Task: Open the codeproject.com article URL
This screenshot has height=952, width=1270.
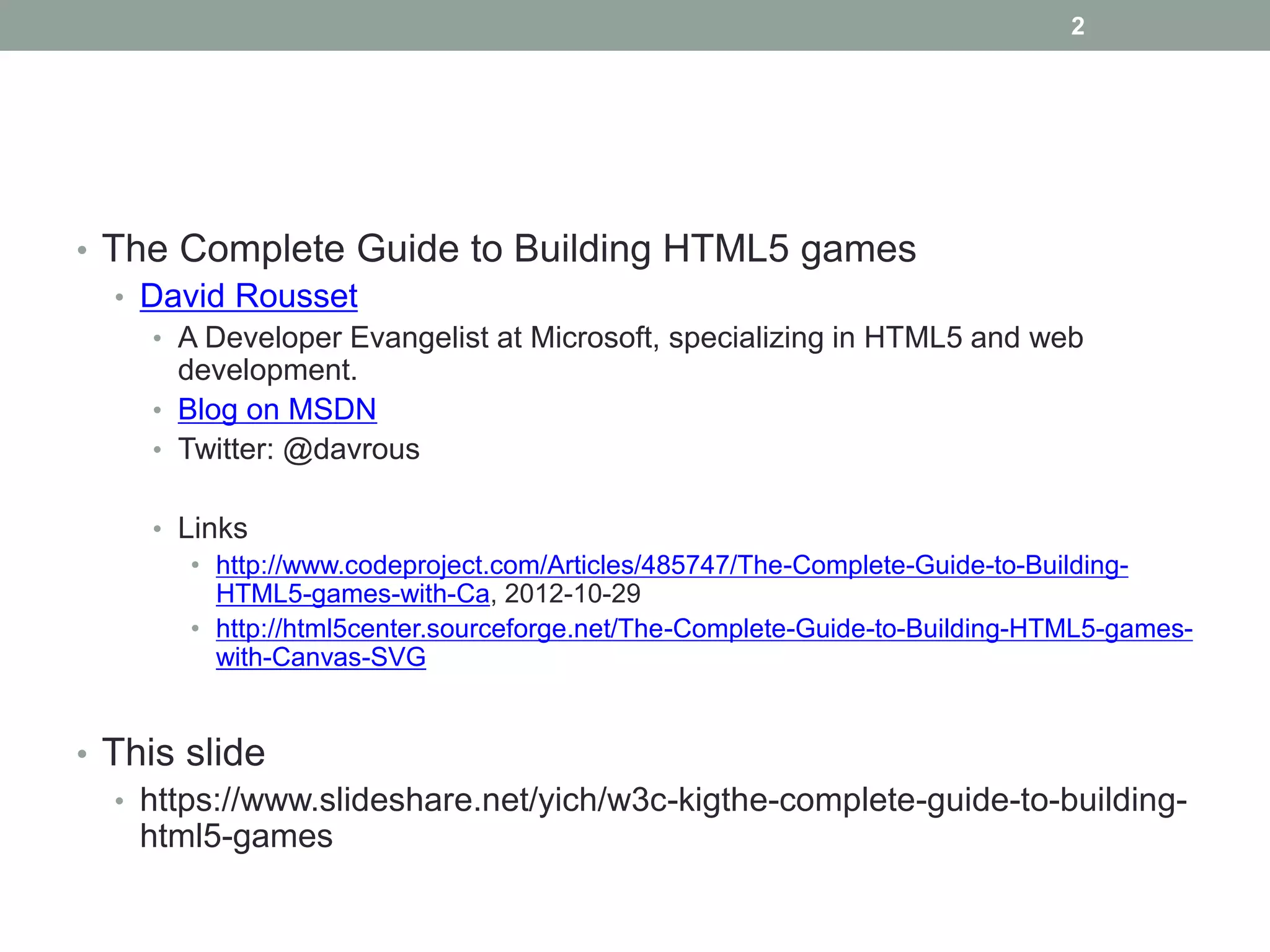Action: tap(672, 565)
